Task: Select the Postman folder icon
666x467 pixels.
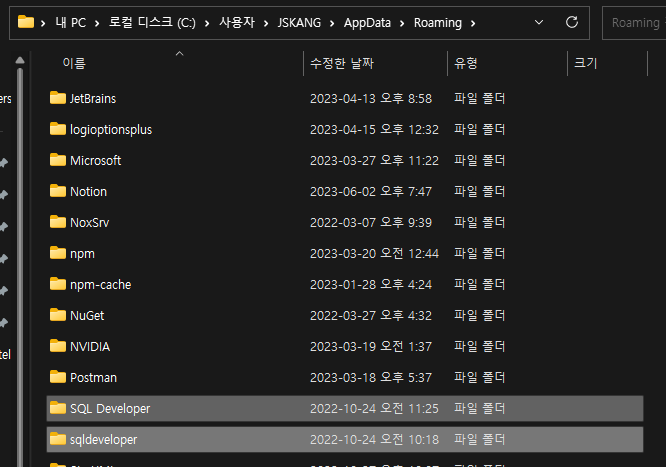Action: [58, 377]
